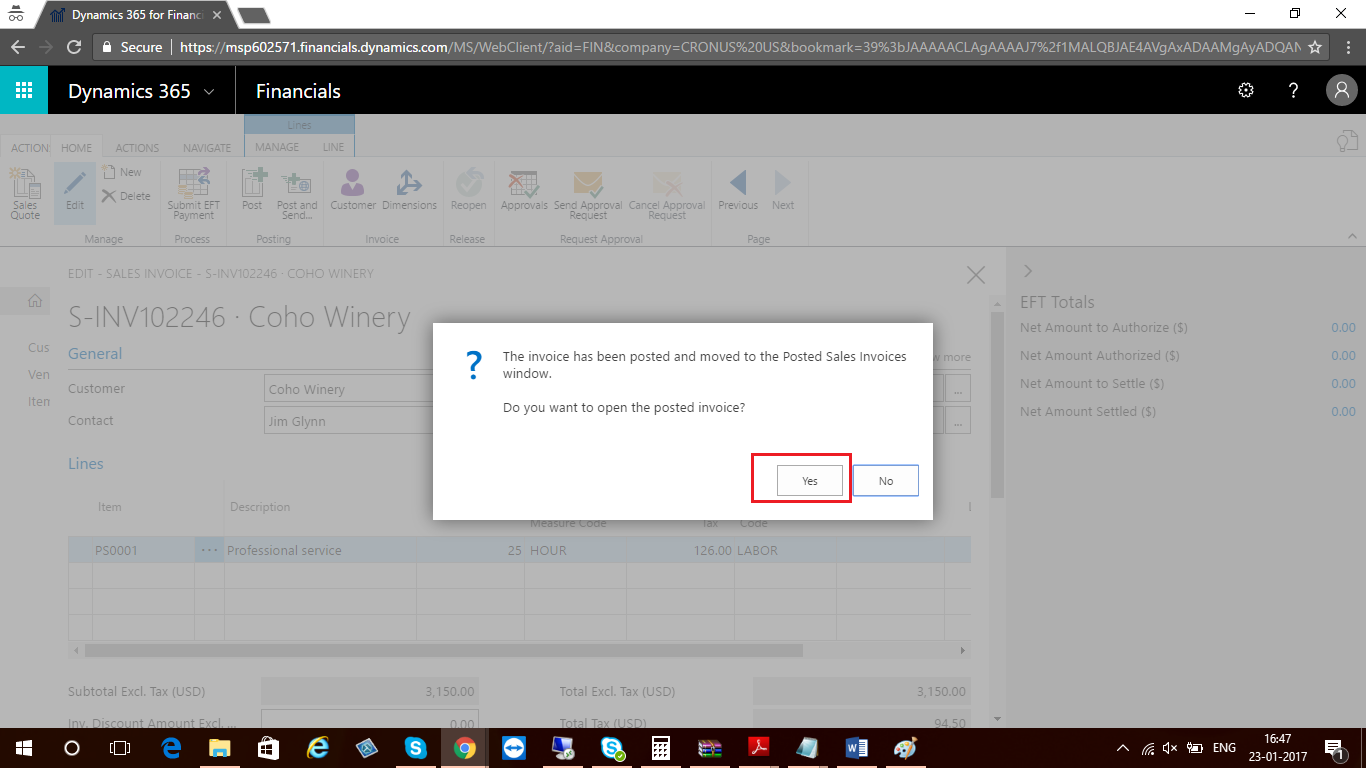Viewport: 1366px width, 768px height.
Task: Click the Reopen ribbon icon
Action: [x=468, y=189]
